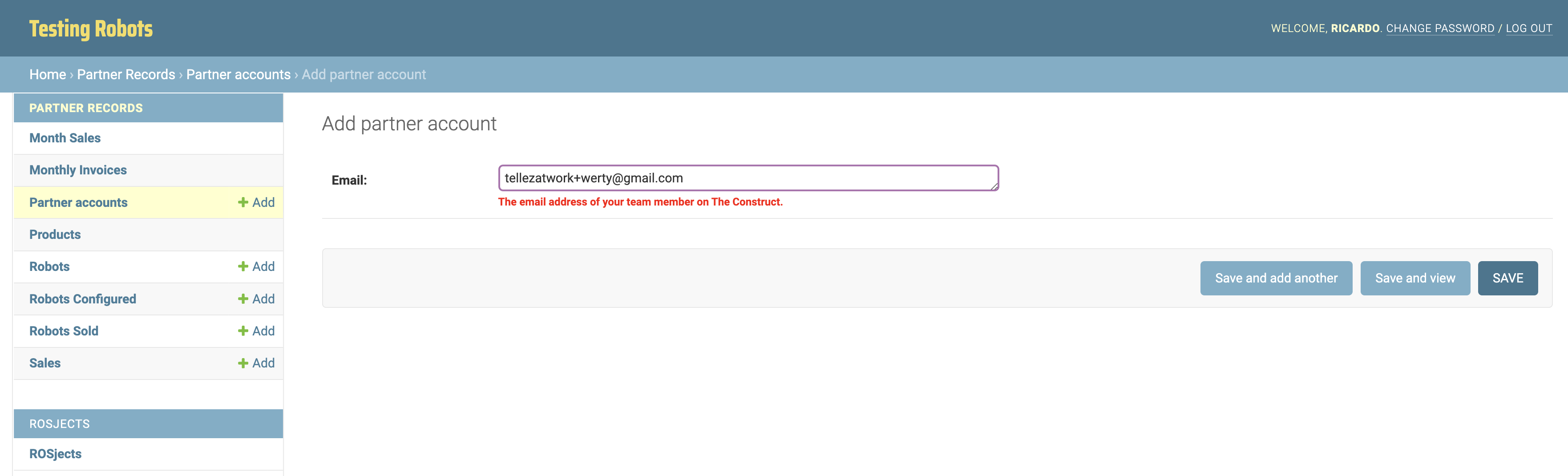The height and width of the screenshot is (476, 1568).
Task: Open Robots Sold in sidebar
Action: (64, 331)
